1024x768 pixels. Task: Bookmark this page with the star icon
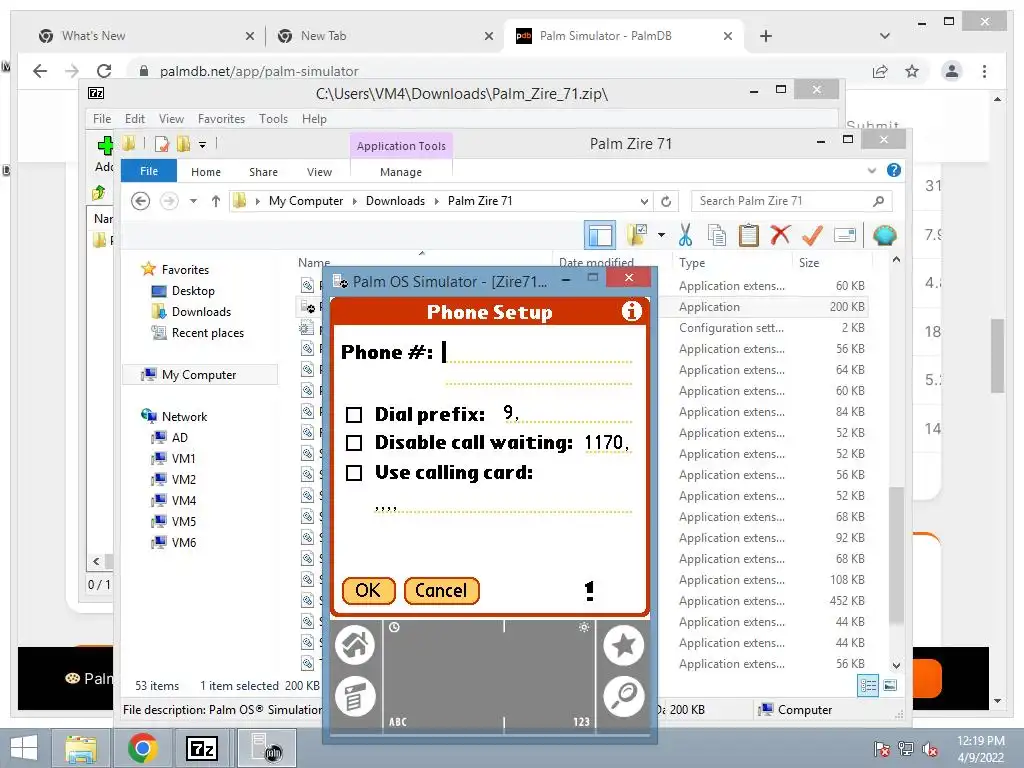click(x=912, y=71)
